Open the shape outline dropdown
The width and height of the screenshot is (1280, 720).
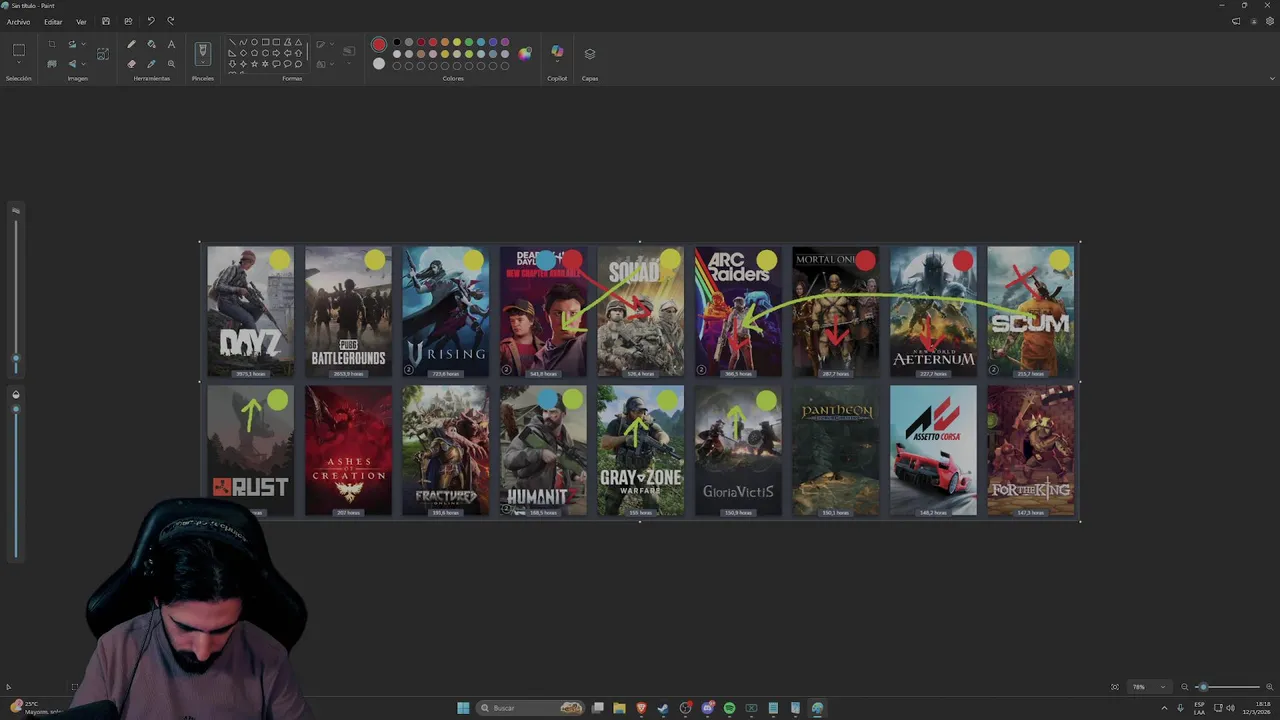click(x=333, y=44)
